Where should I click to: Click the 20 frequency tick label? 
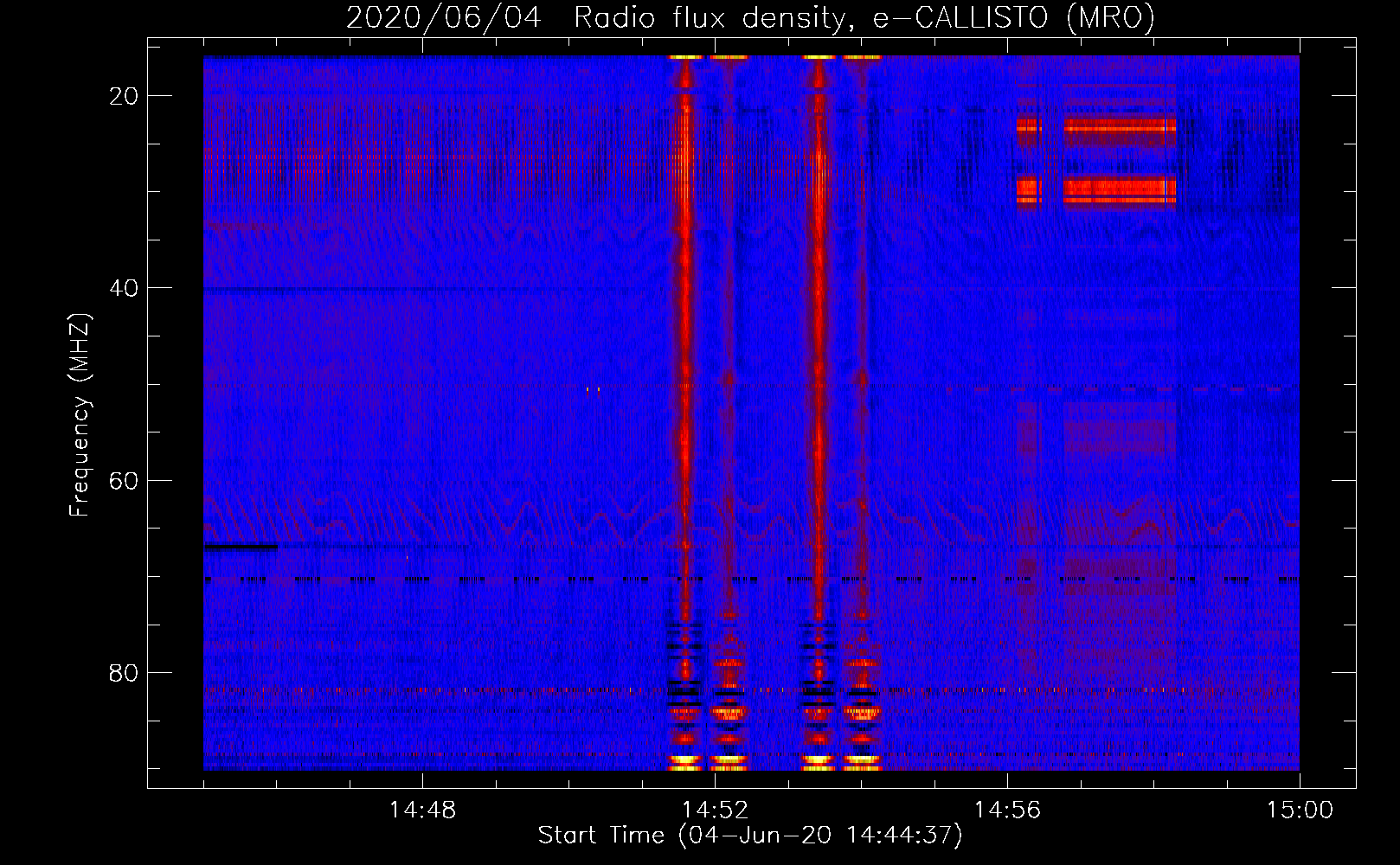tap(124, 96)
